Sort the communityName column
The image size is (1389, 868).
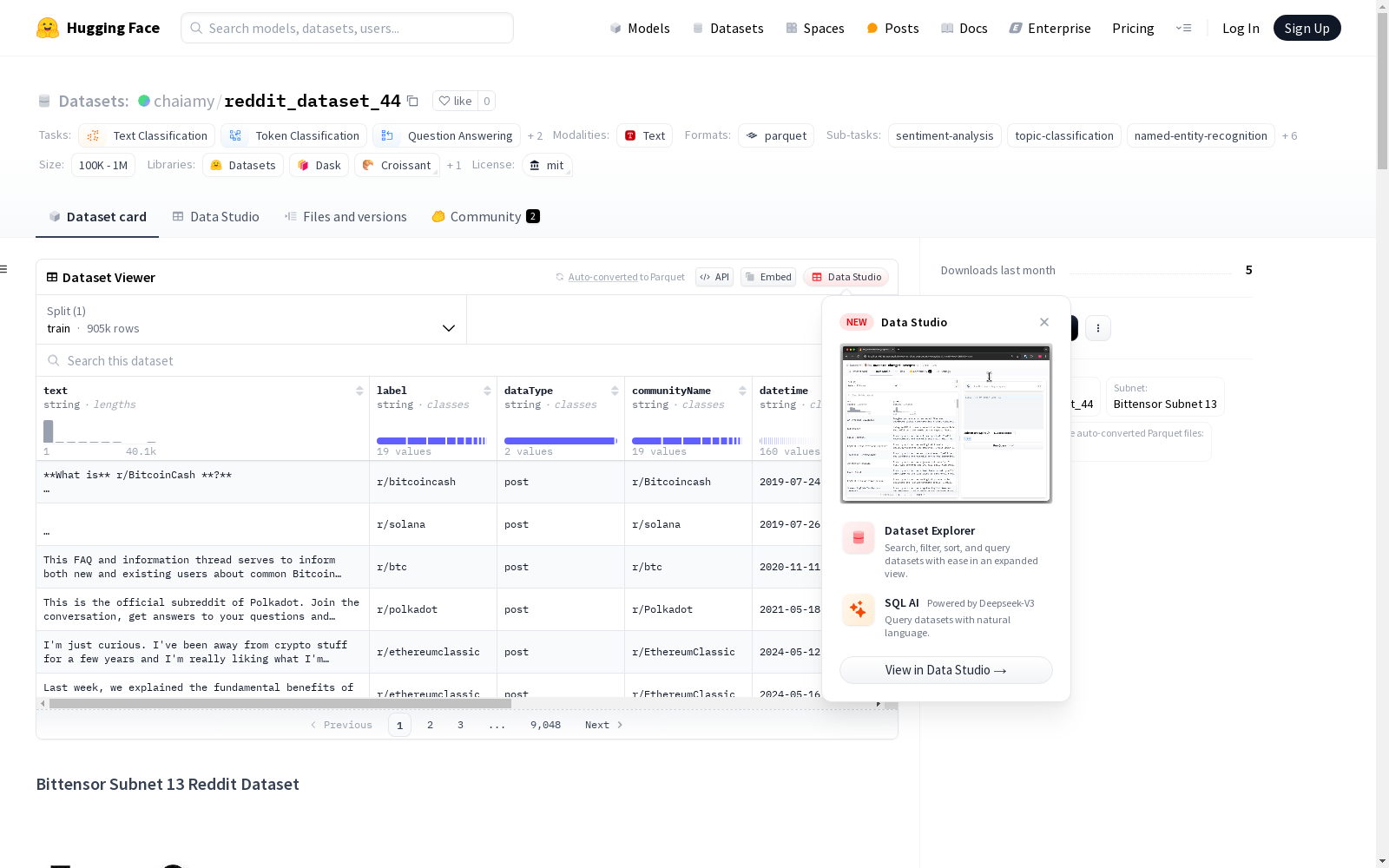click(742, 391)
